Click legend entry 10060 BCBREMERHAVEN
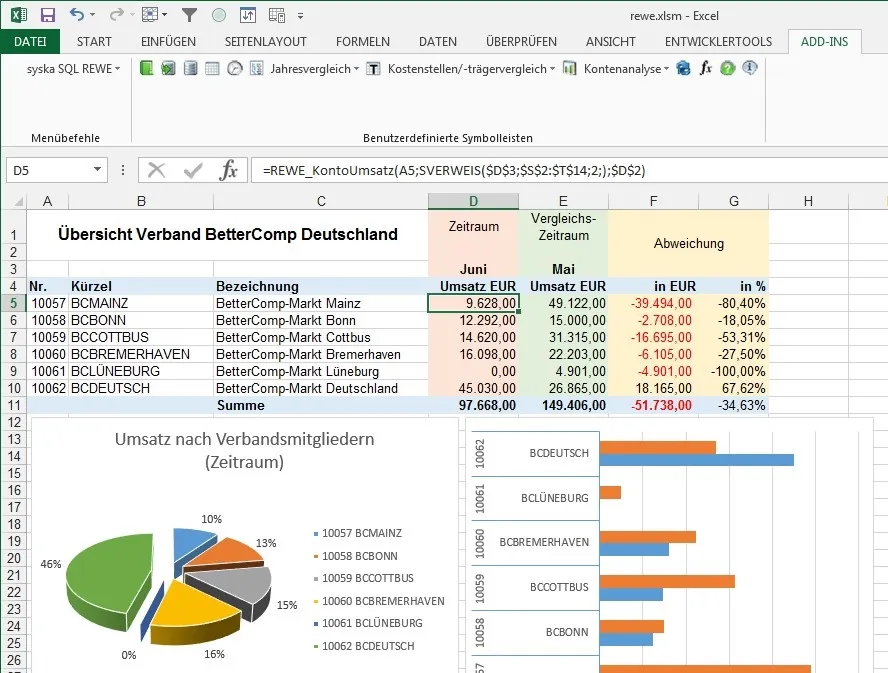The height and width of the screenshot is (673, 888). [x=379, y=601]
